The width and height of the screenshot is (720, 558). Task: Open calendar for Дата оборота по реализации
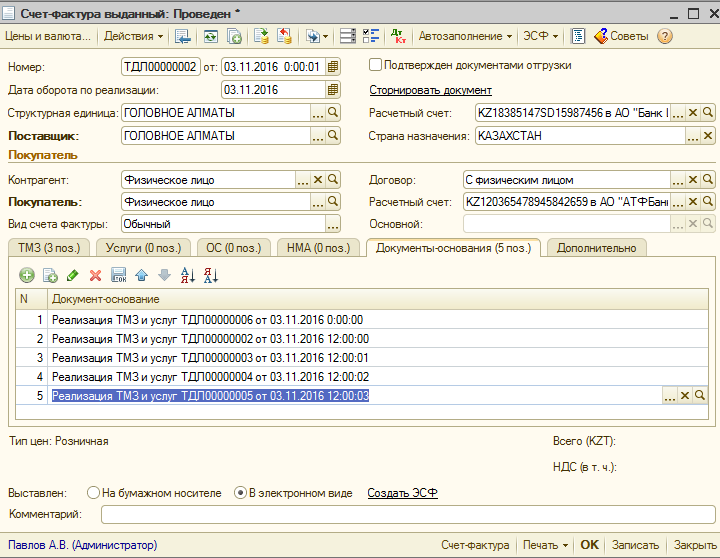(333, 90)
